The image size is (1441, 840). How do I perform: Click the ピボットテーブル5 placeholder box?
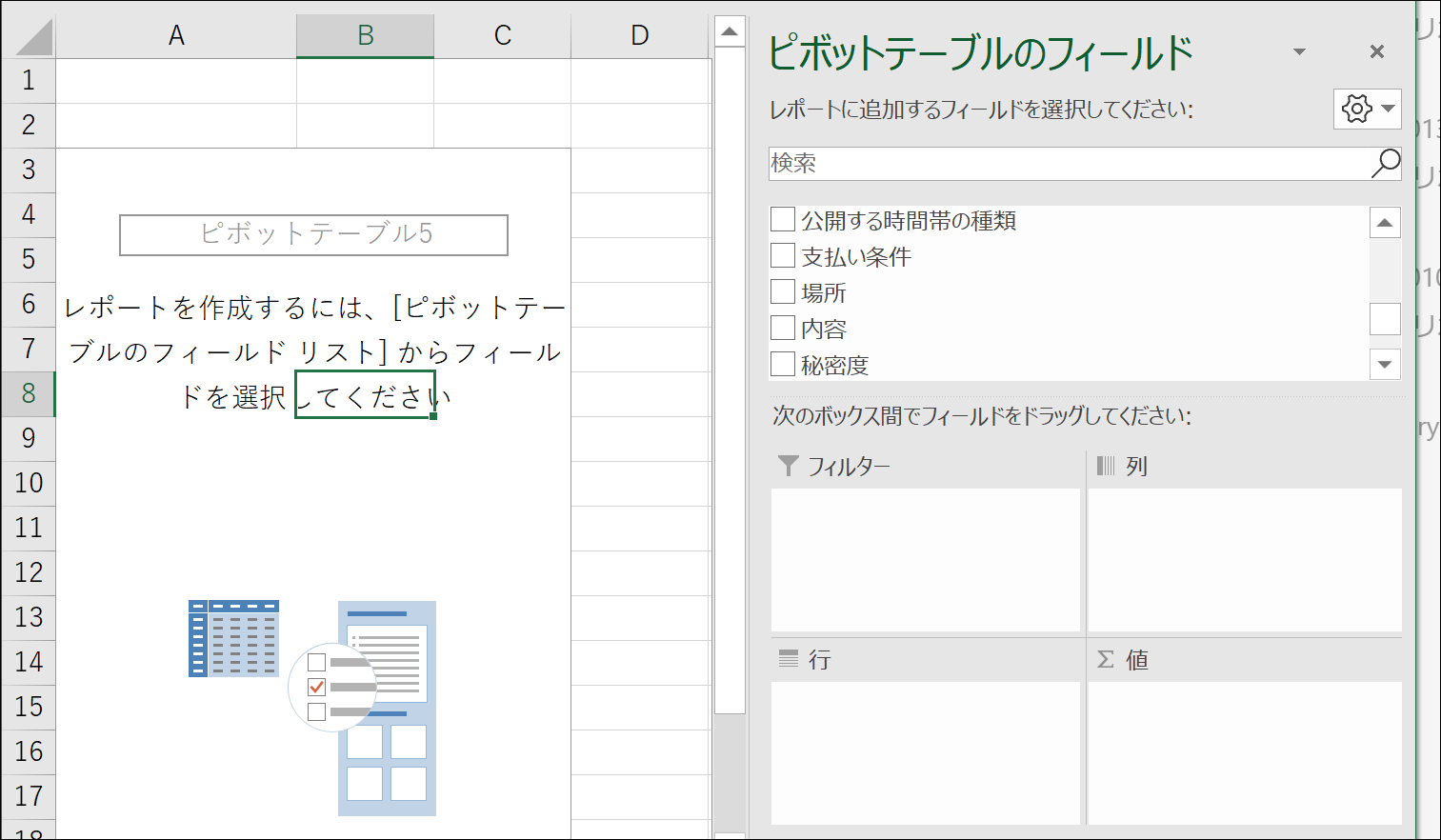313,234
